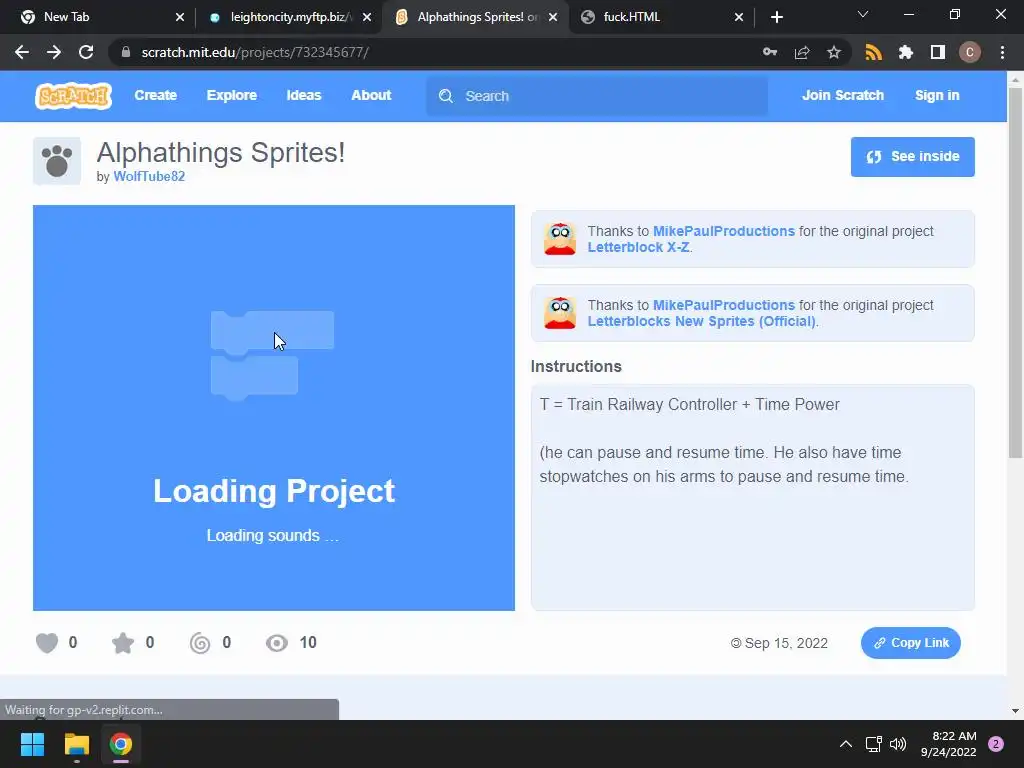The width and height of the screenshot is (1024, 768).
Task: Click the address bar URL
Action: coord(255,52)
